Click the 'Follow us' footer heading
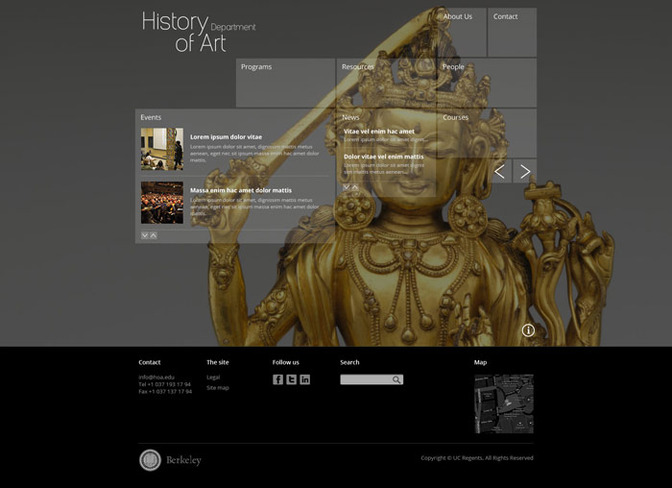This screenshot has height=488, width=672. click(286, 362)
